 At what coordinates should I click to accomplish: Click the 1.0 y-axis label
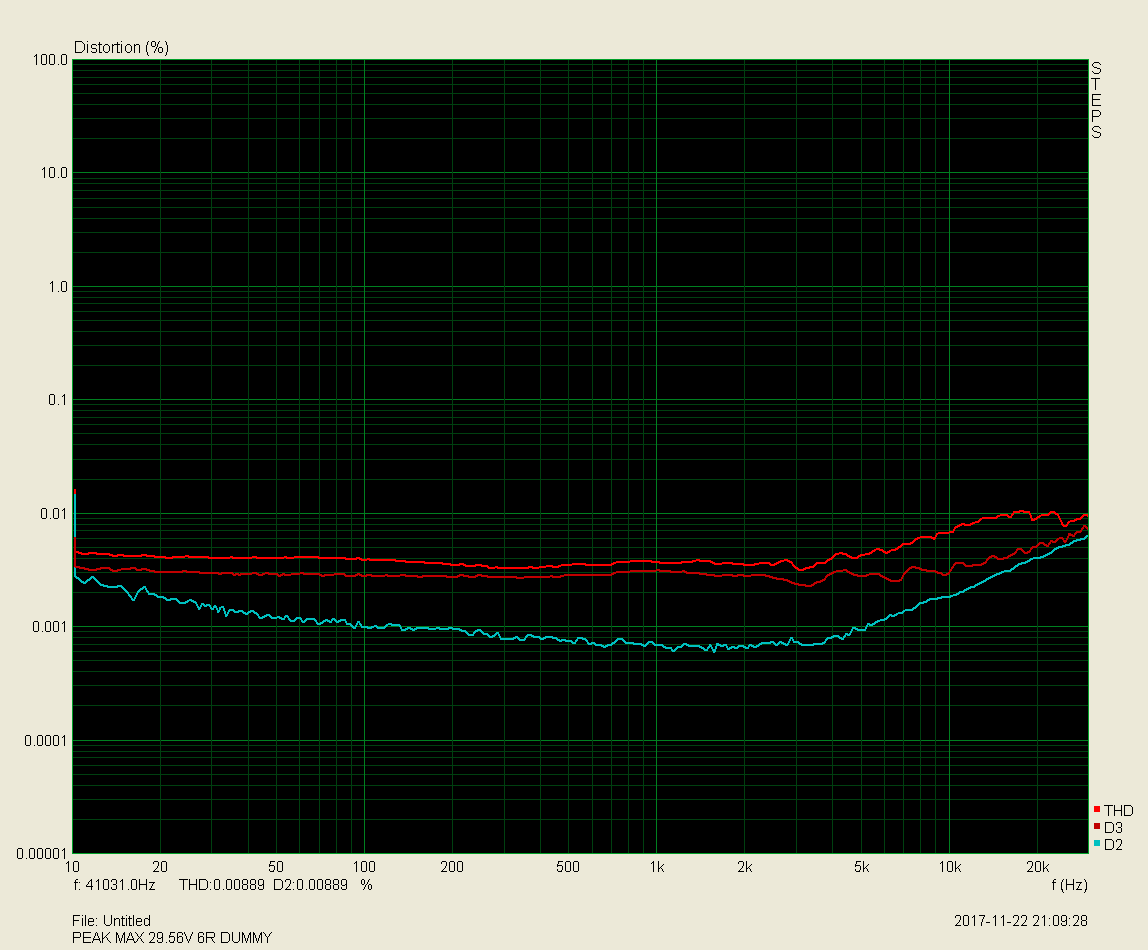pos(58,287)
